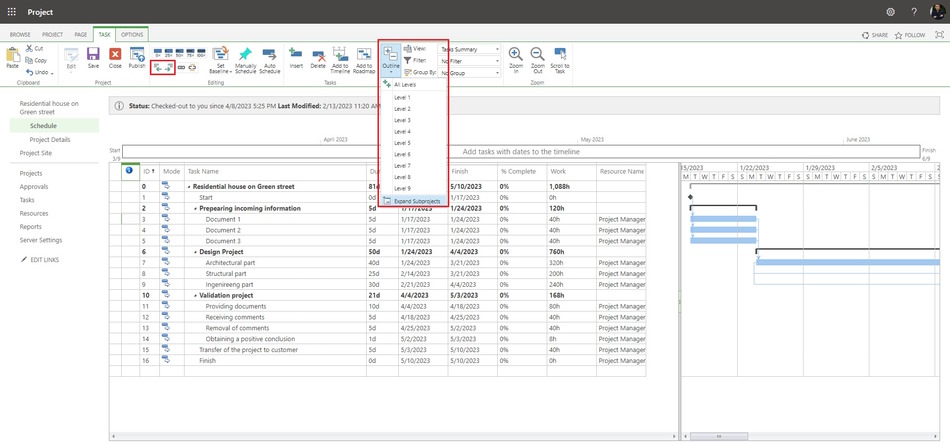Open the Undo dropdown arrow
The height and width of the screenshot is (444, 950).
point(51,73)
